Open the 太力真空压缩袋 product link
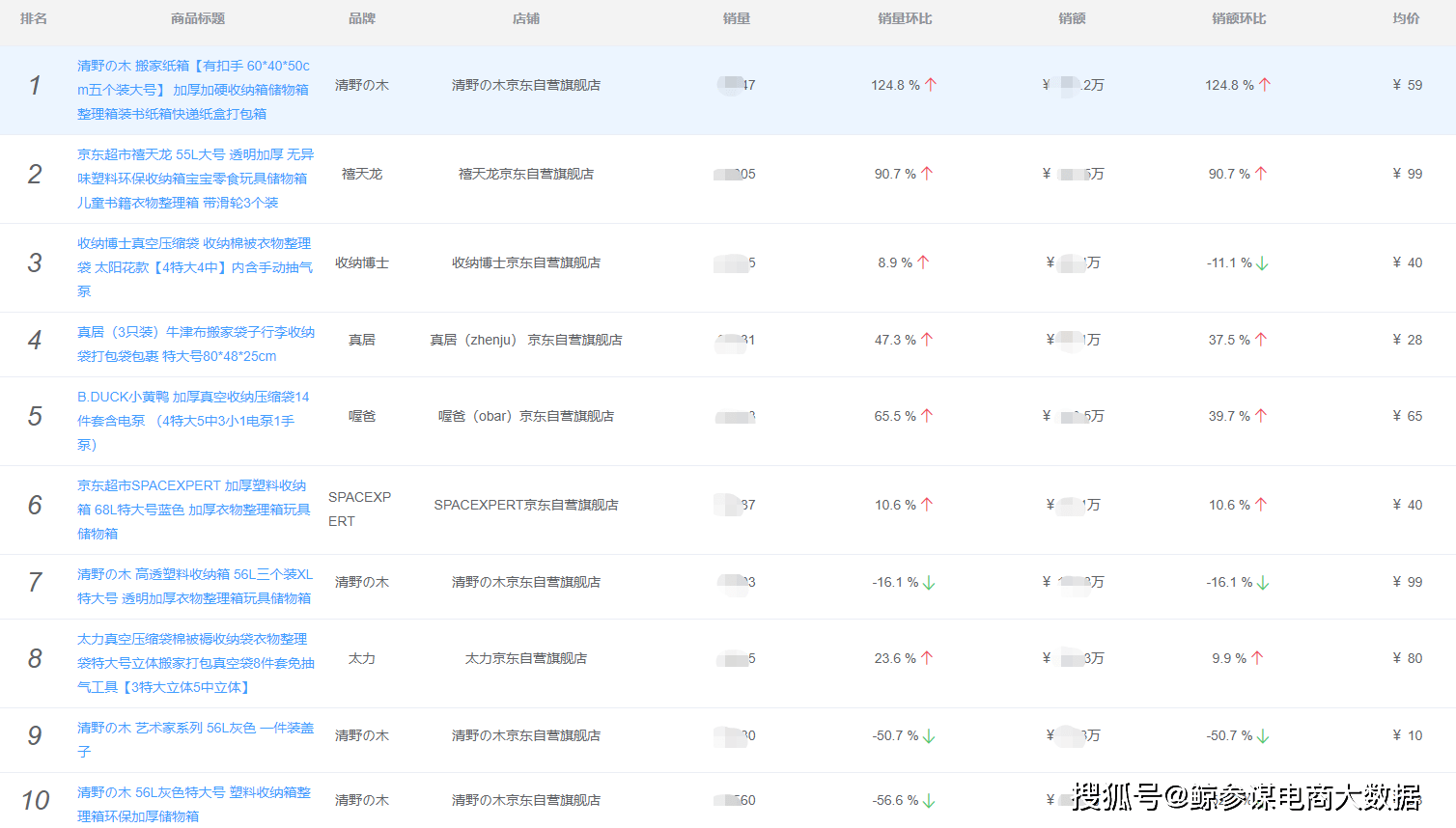1456x828 pixels. (x=195, y=663)
